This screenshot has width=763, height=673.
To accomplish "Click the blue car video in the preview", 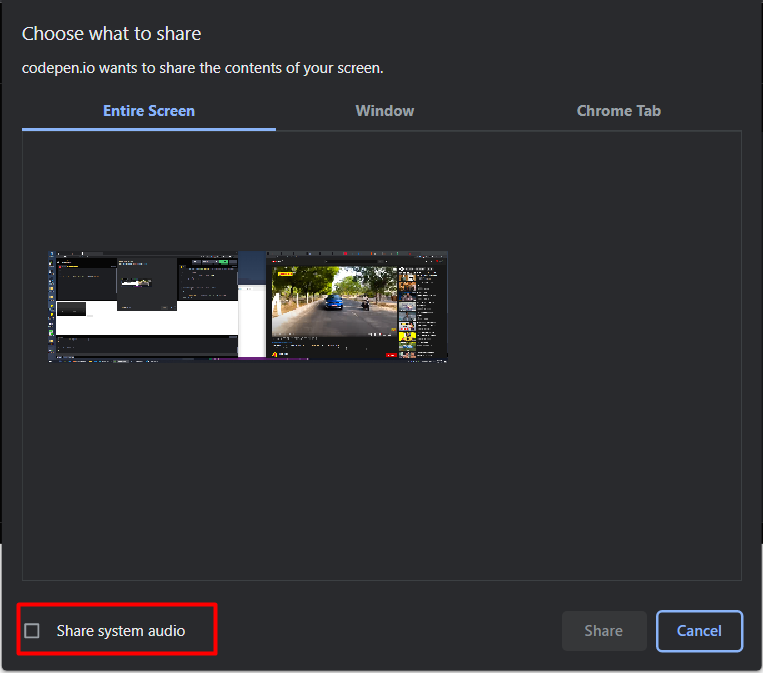I will (x=333, y=300).
